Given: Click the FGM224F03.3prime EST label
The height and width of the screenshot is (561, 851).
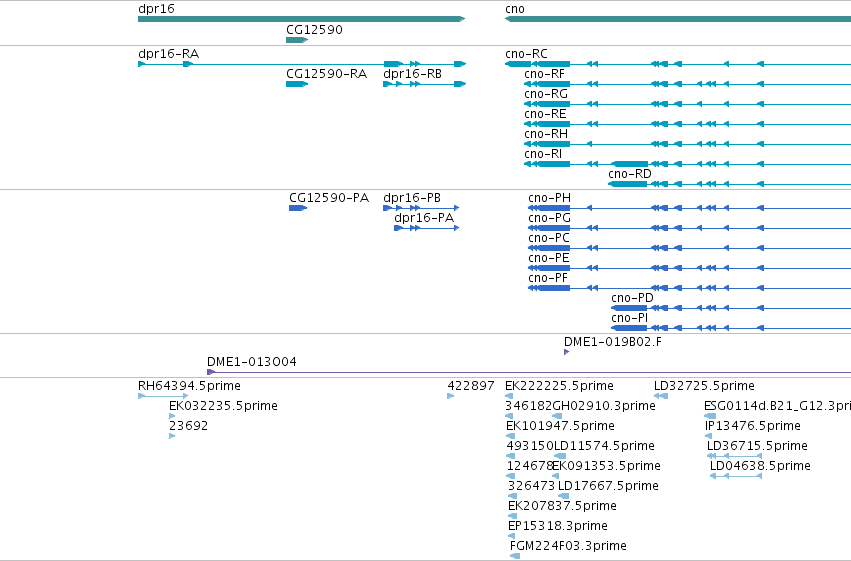Looking at the screenshot, I should coord(568,547).
